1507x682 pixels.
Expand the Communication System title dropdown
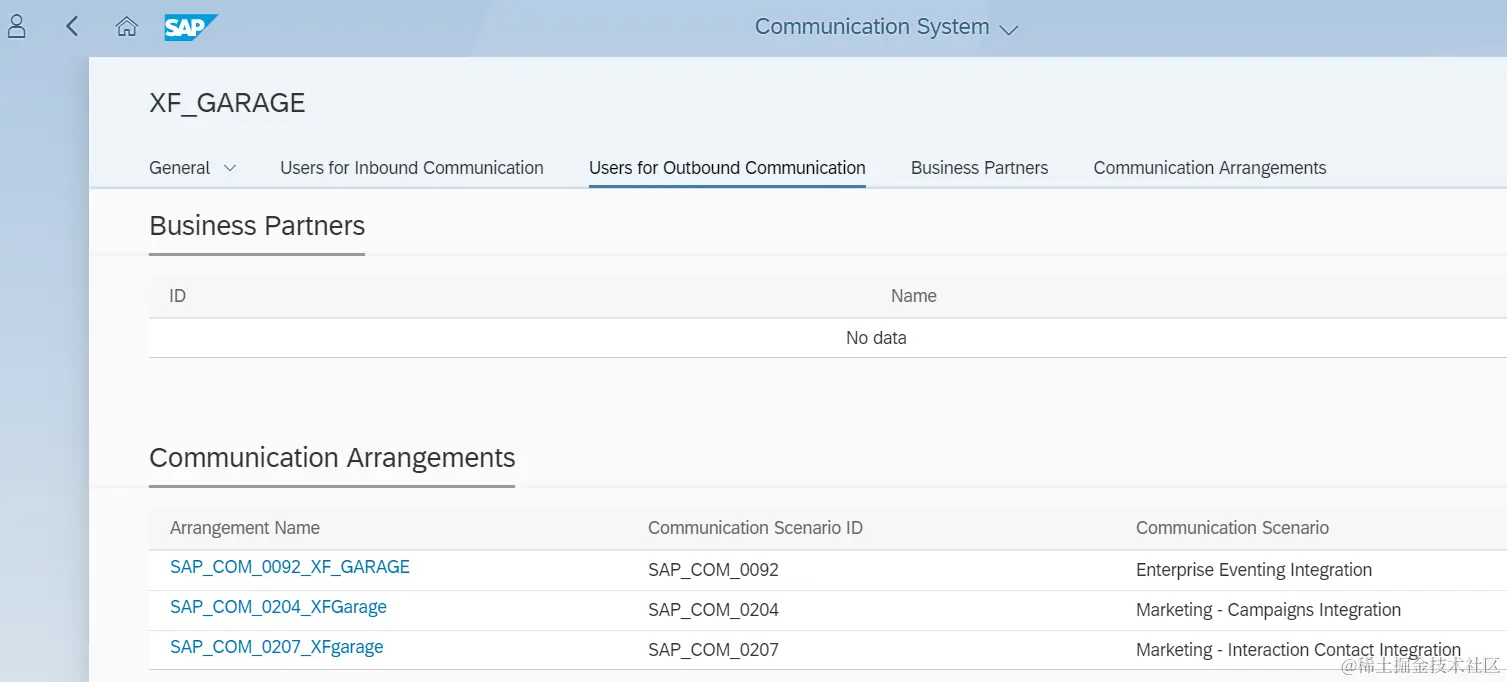(x=1009, y=29)
